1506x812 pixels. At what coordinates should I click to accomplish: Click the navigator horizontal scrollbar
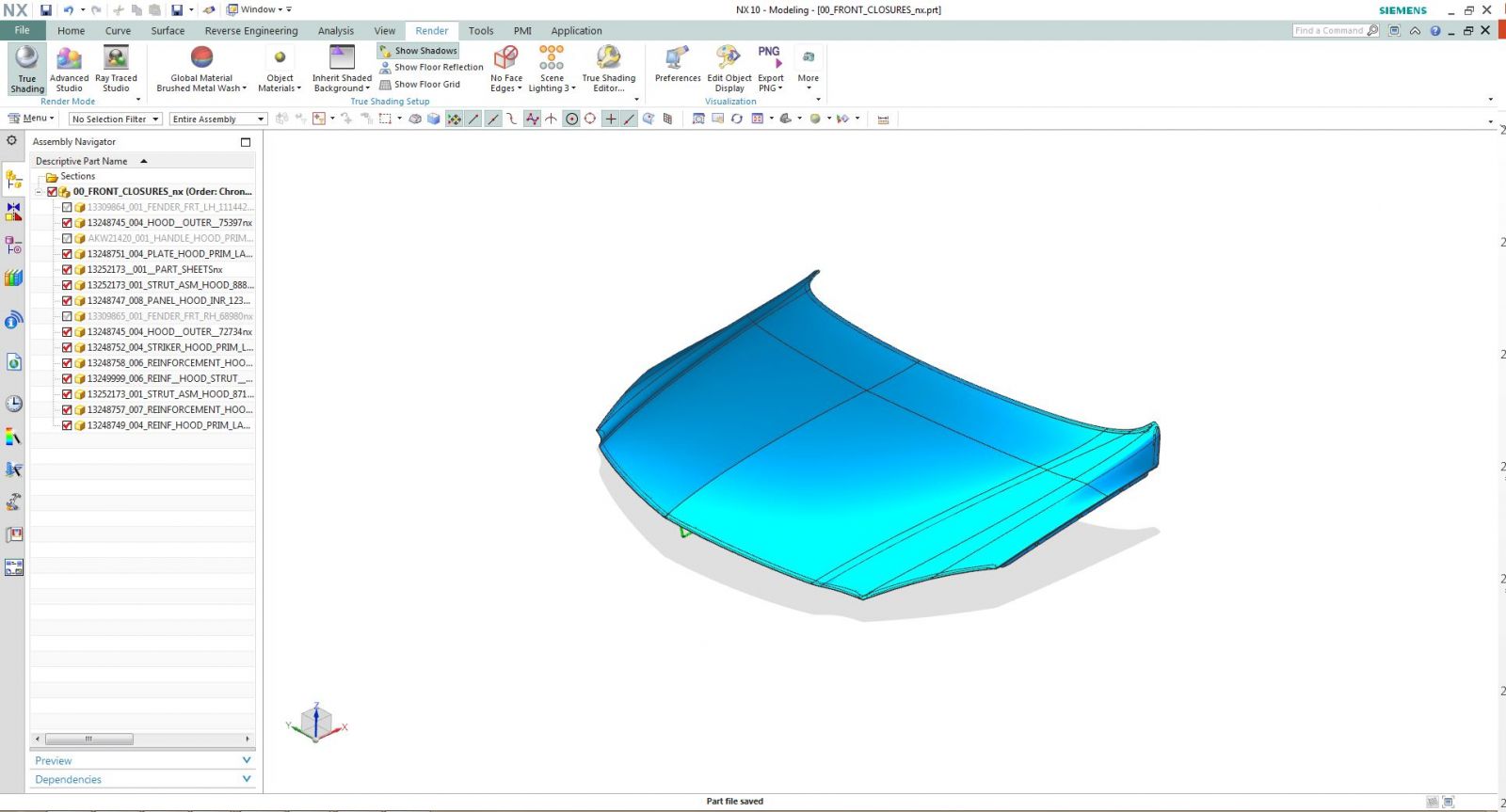(88, 739)
